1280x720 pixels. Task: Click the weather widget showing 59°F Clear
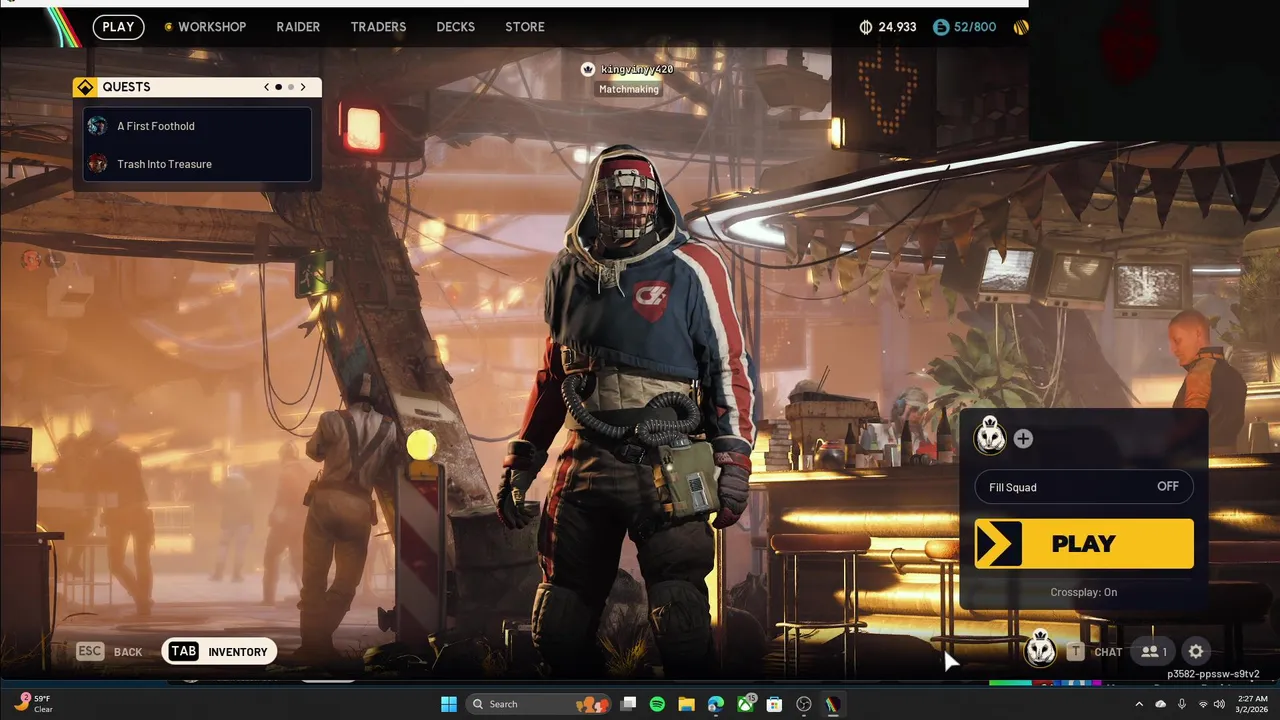coord(34,704)
